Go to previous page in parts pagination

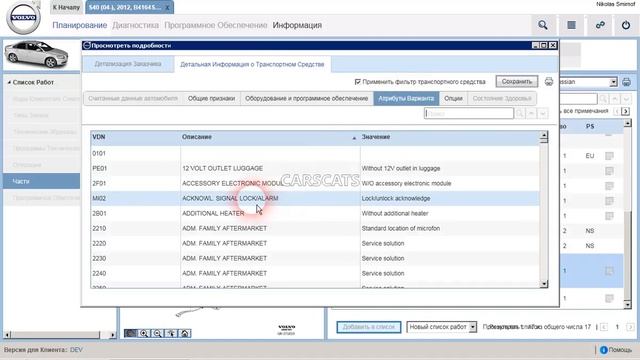[x=604, y=327]
